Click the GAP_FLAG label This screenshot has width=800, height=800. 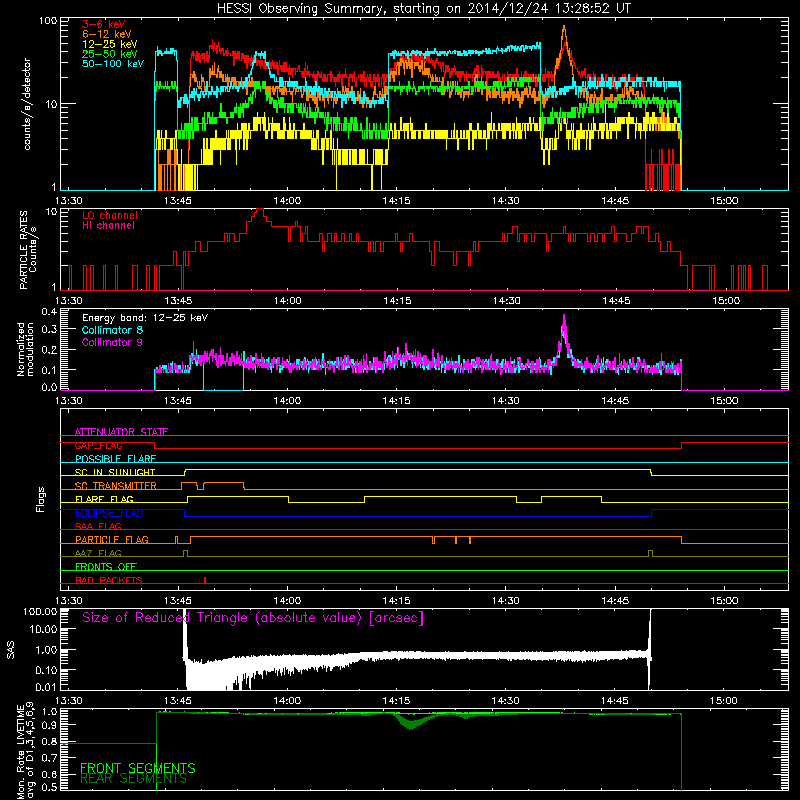pos(98,445)
